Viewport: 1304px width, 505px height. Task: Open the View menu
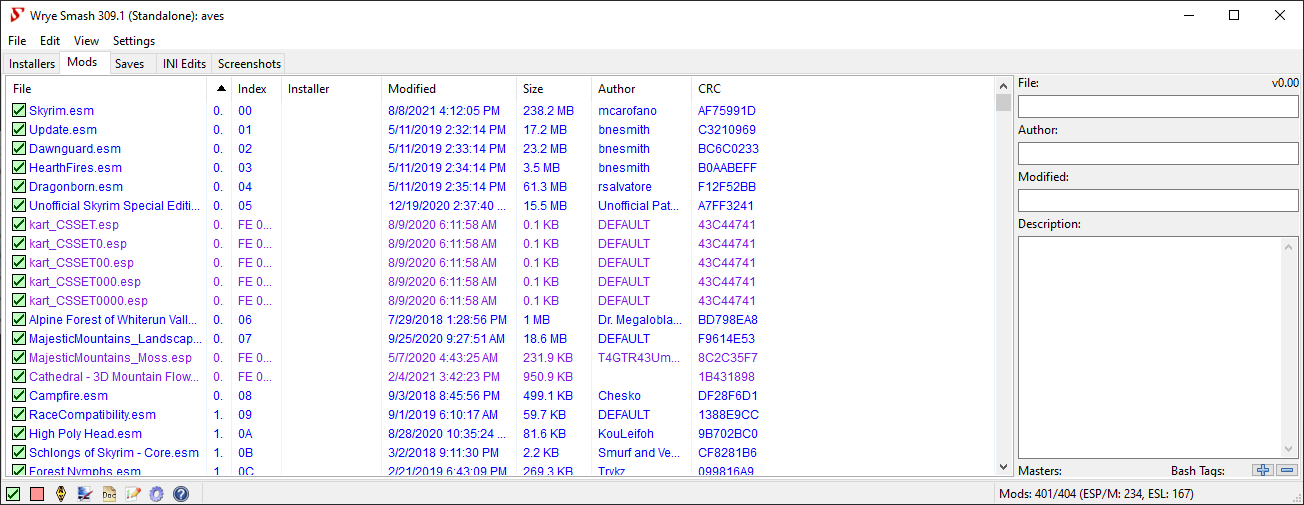point(87,41)
